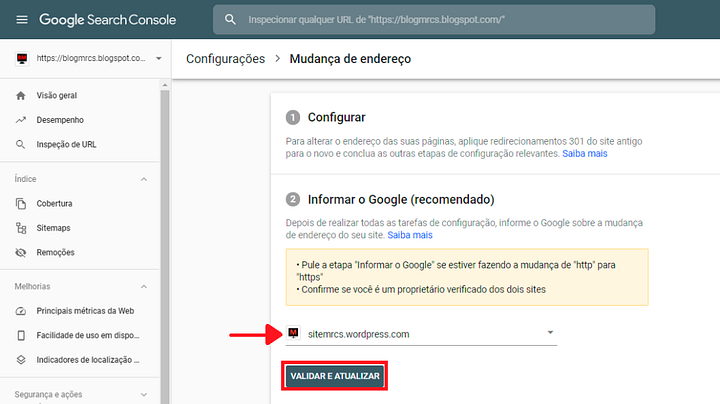Go back to Configurações breadcrumb
The image size is (720, 404).
pos(225,59)
